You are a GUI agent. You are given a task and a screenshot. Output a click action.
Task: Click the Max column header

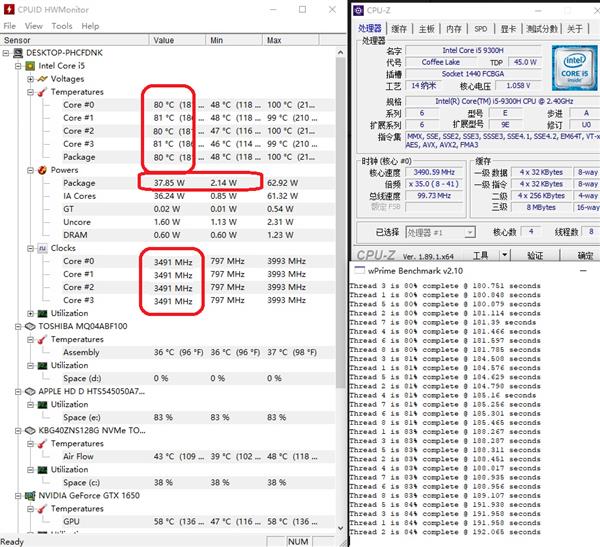[x=291, y=40]
